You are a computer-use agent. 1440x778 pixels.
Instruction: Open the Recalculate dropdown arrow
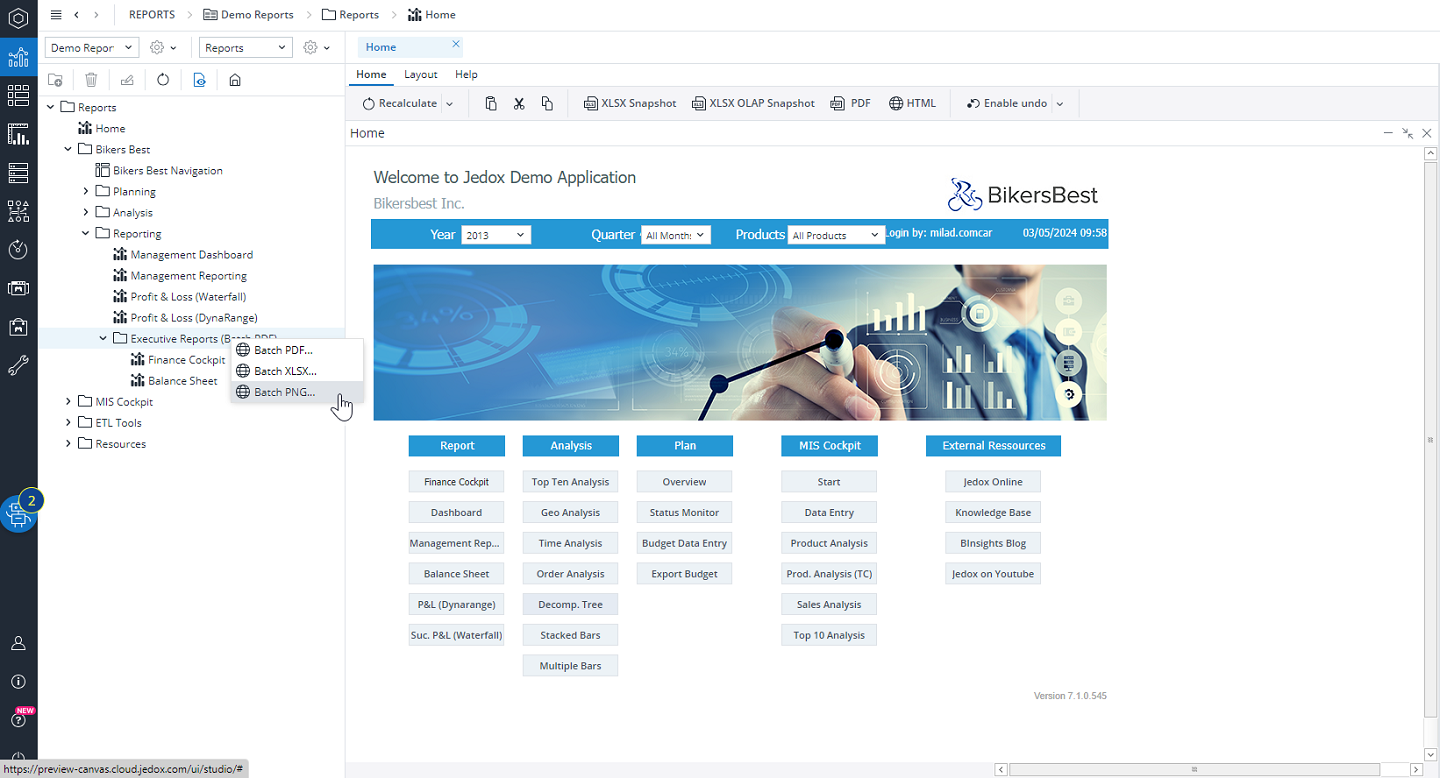449,104
